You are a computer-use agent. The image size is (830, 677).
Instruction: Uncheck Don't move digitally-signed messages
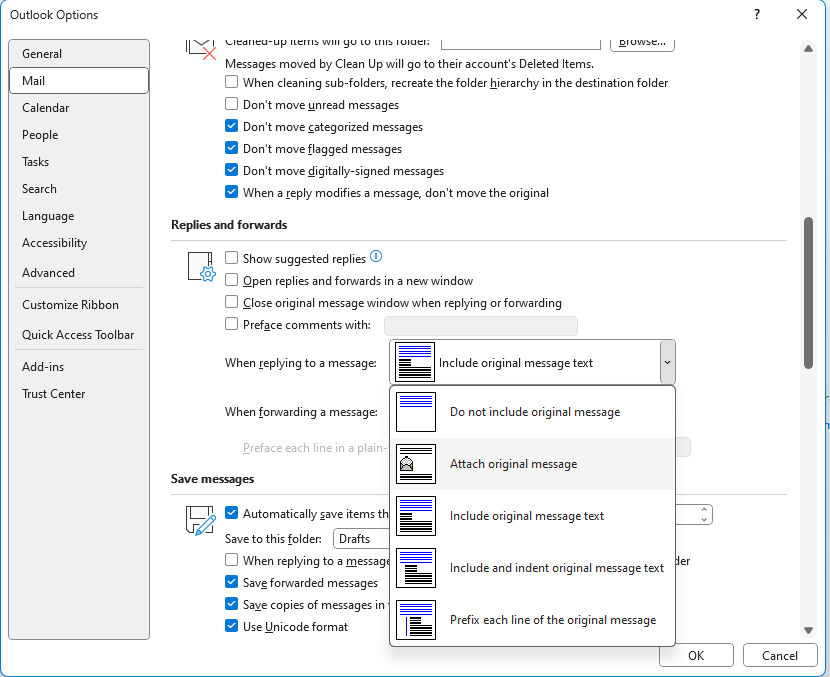point(231,170)
